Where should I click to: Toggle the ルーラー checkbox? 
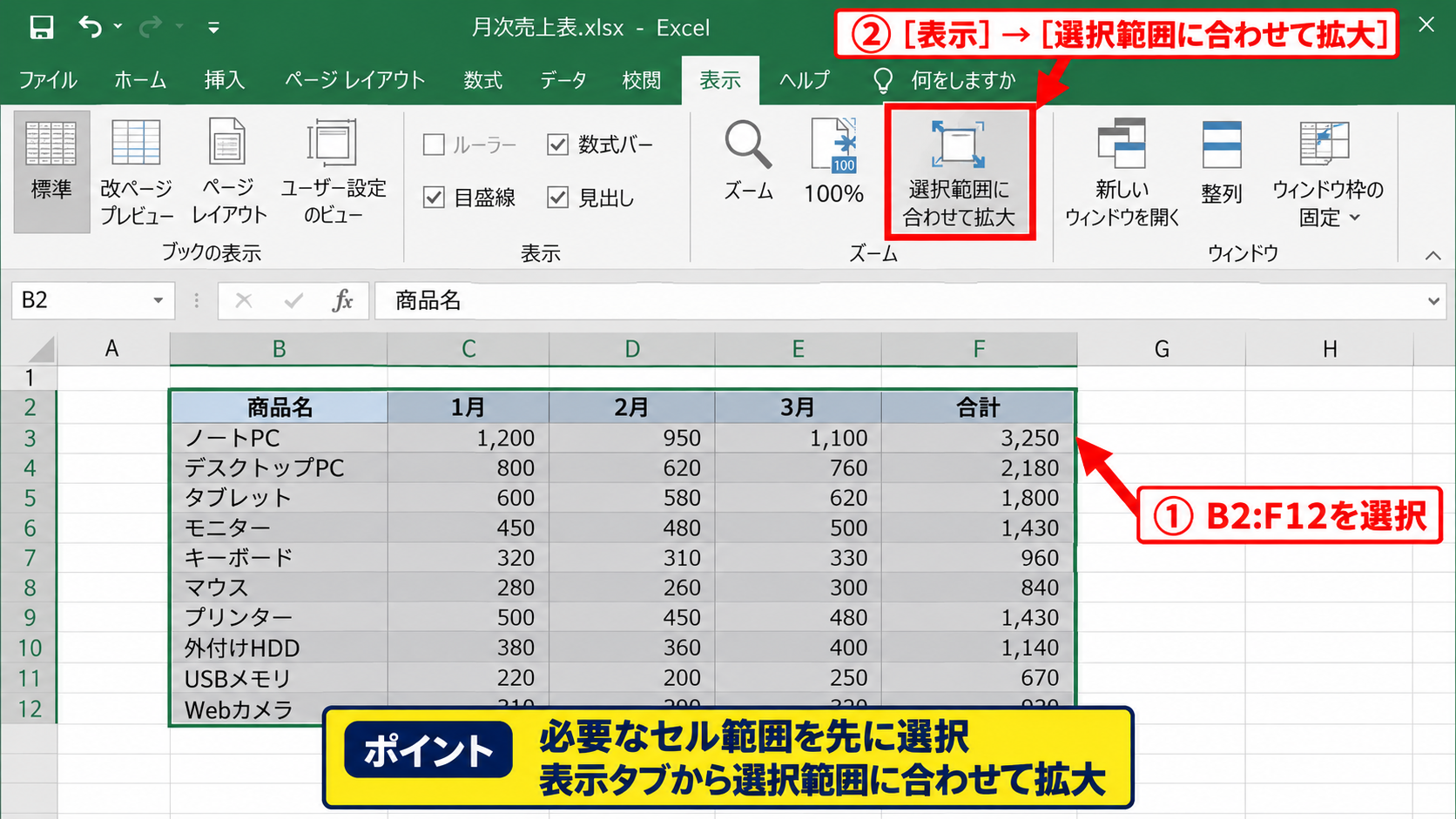point(434,144)
